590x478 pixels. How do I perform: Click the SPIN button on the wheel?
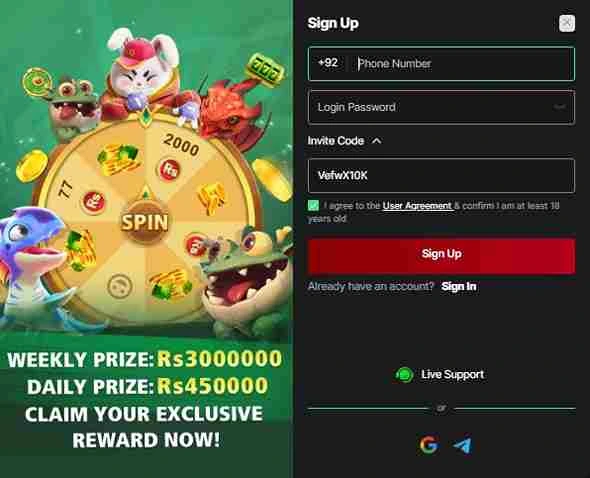tap(144, 222)
